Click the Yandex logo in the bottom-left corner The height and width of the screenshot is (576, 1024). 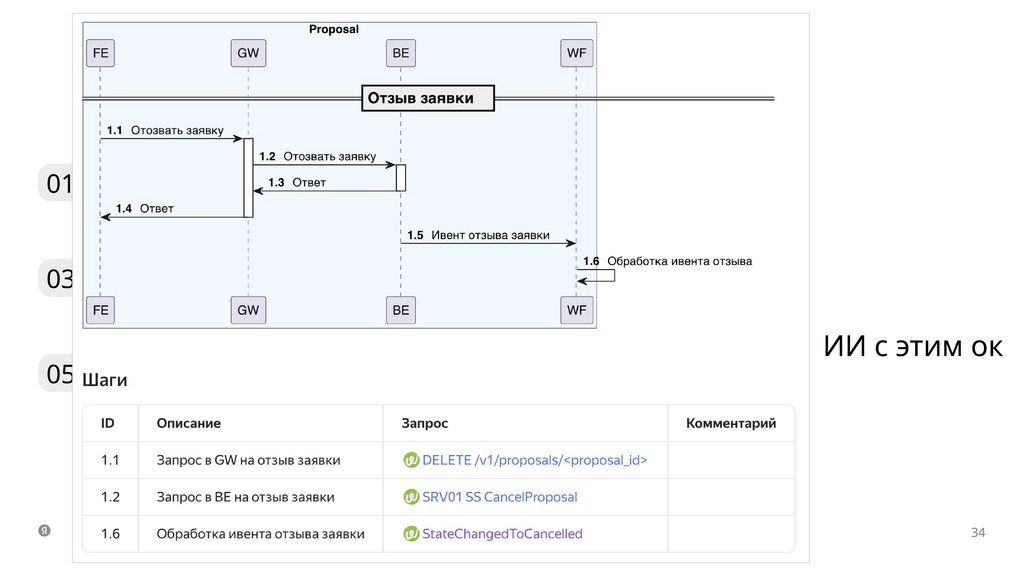45,531
